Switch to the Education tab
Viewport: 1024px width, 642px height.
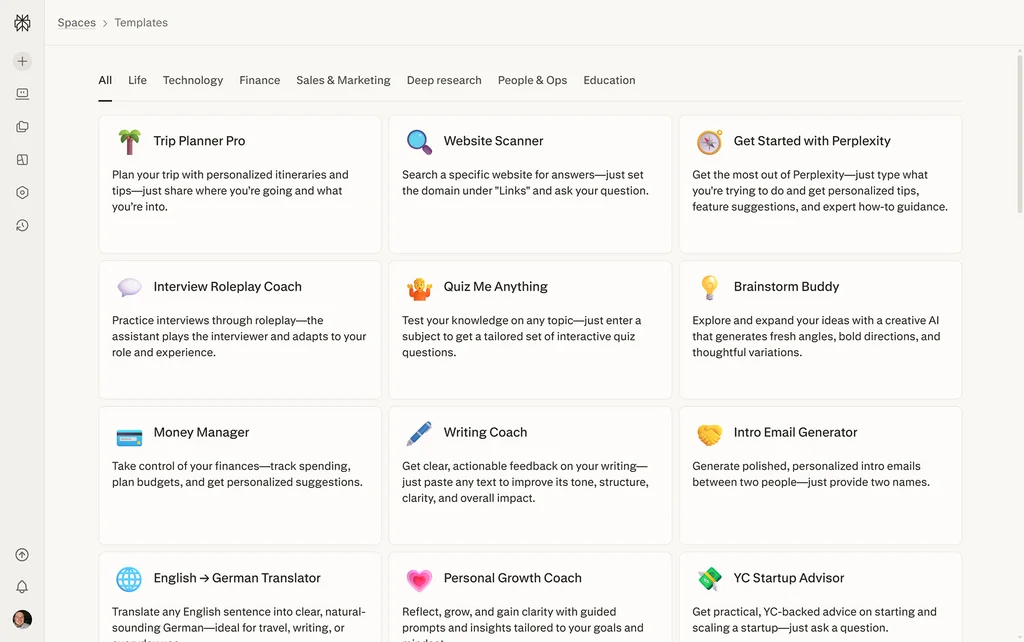[609, 80]
